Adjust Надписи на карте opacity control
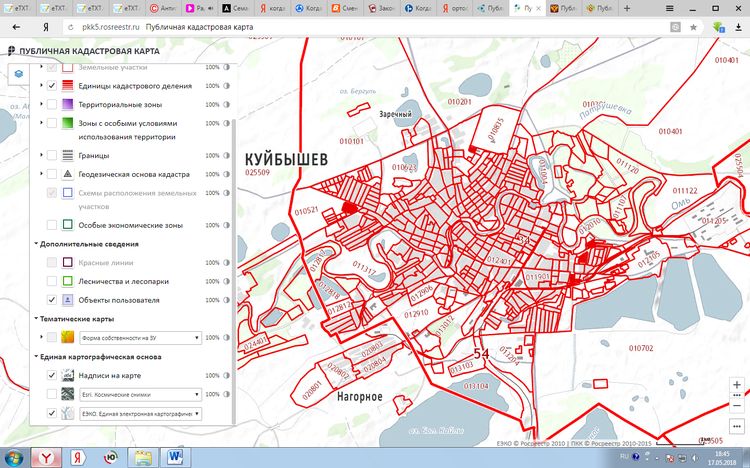750x468 pixels. (227, 376)
